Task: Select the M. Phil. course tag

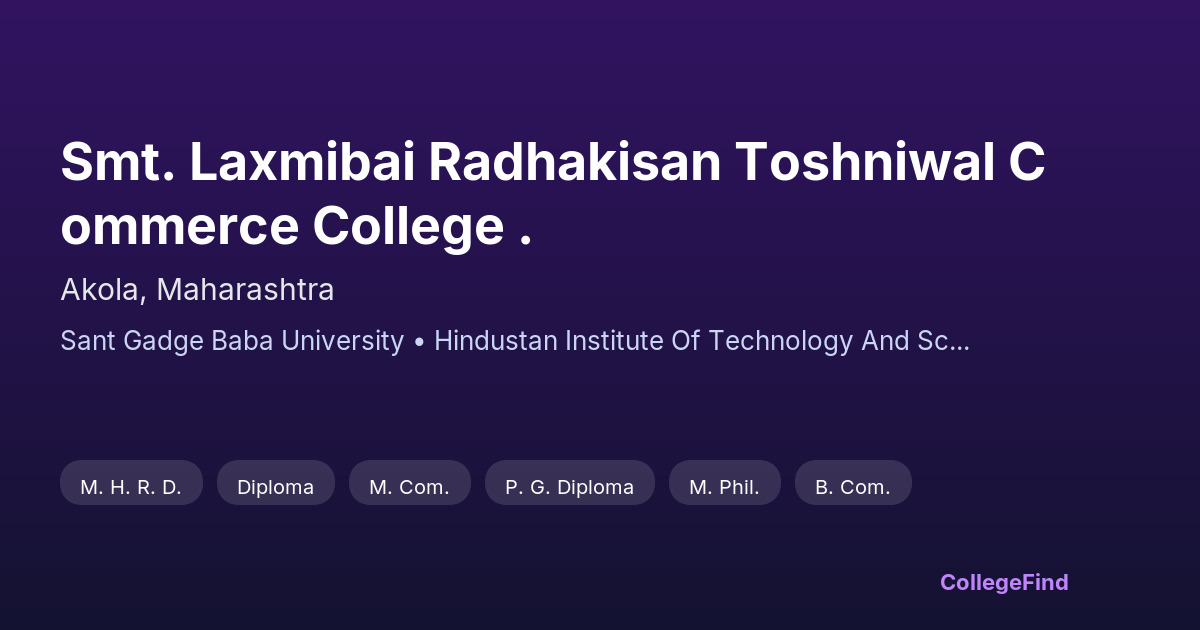Action: [724, 487]
